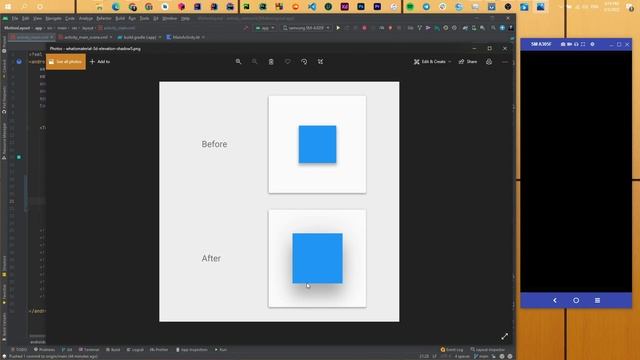Screen dimensions: 640x360
Task: Print the photo from Photos toolbar
Action: [489, 62]
